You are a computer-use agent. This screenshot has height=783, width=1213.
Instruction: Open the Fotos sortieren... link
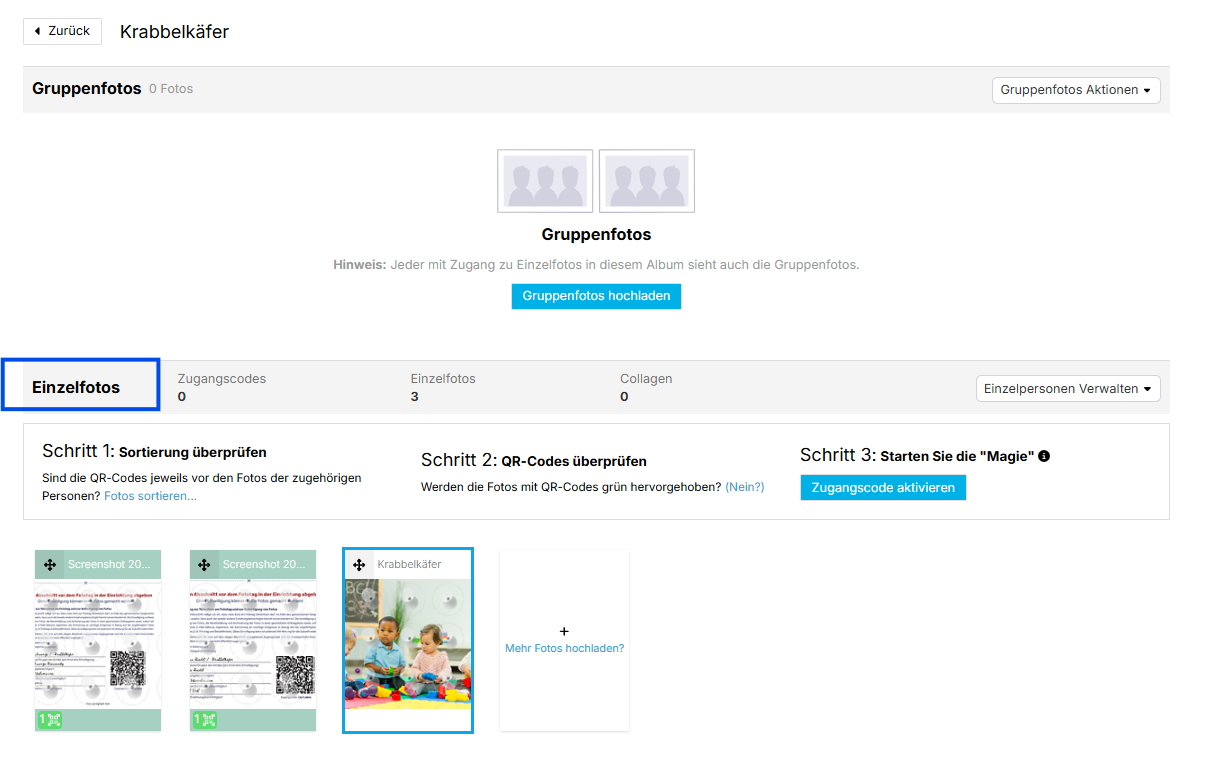click(x=150, y=496)
